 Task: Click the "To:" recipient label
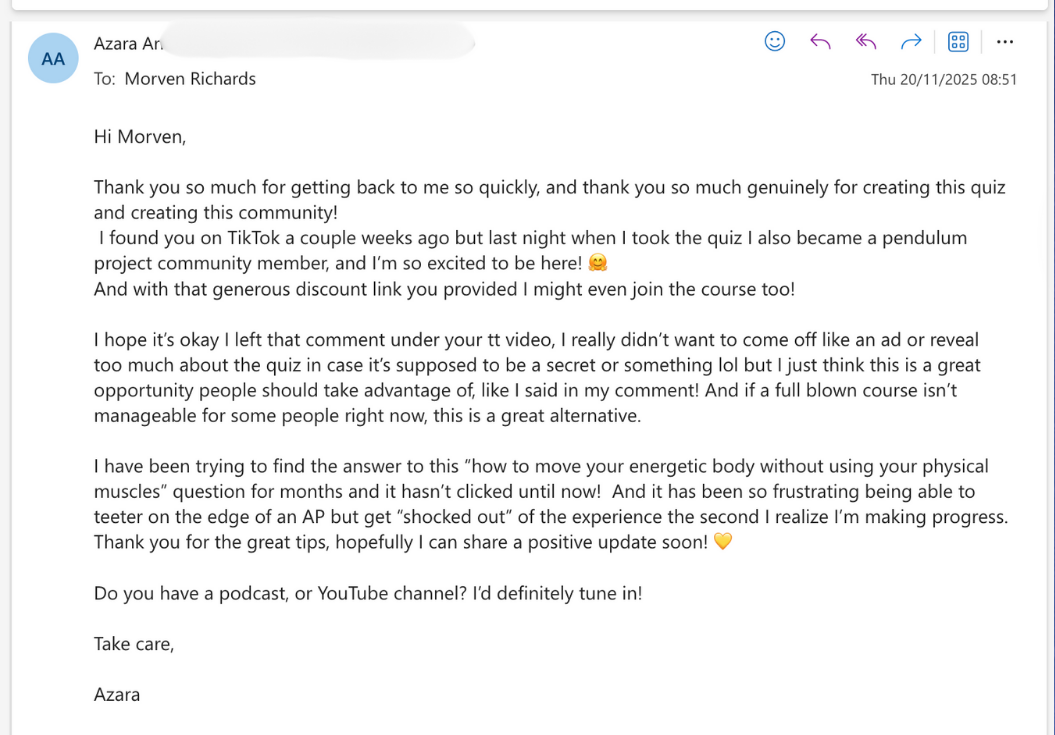point(105,79)
